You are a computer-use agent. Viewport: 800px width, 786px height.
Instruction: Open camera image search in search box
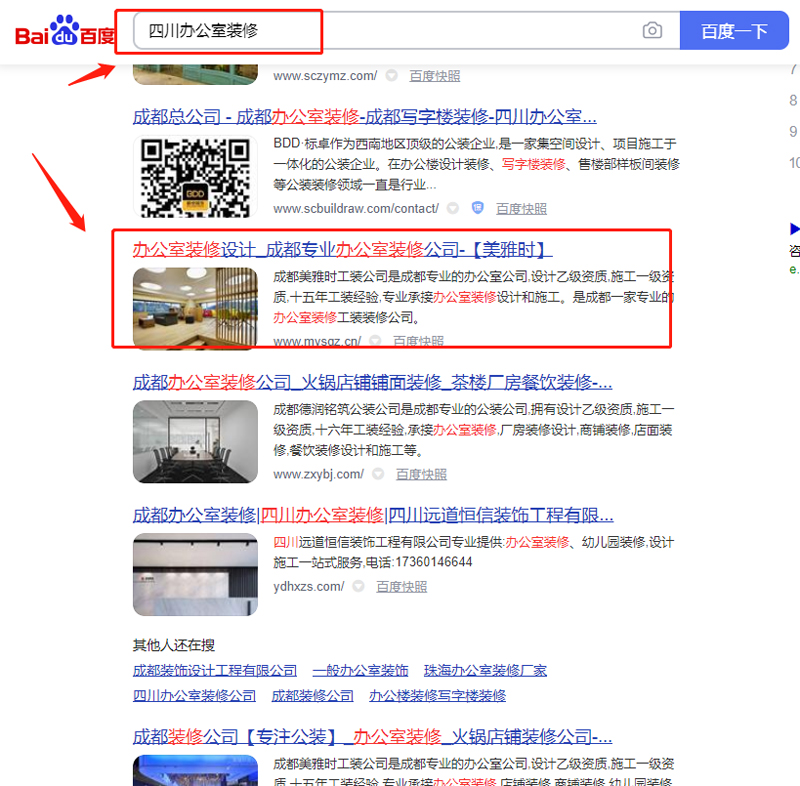tap(652, 31)
